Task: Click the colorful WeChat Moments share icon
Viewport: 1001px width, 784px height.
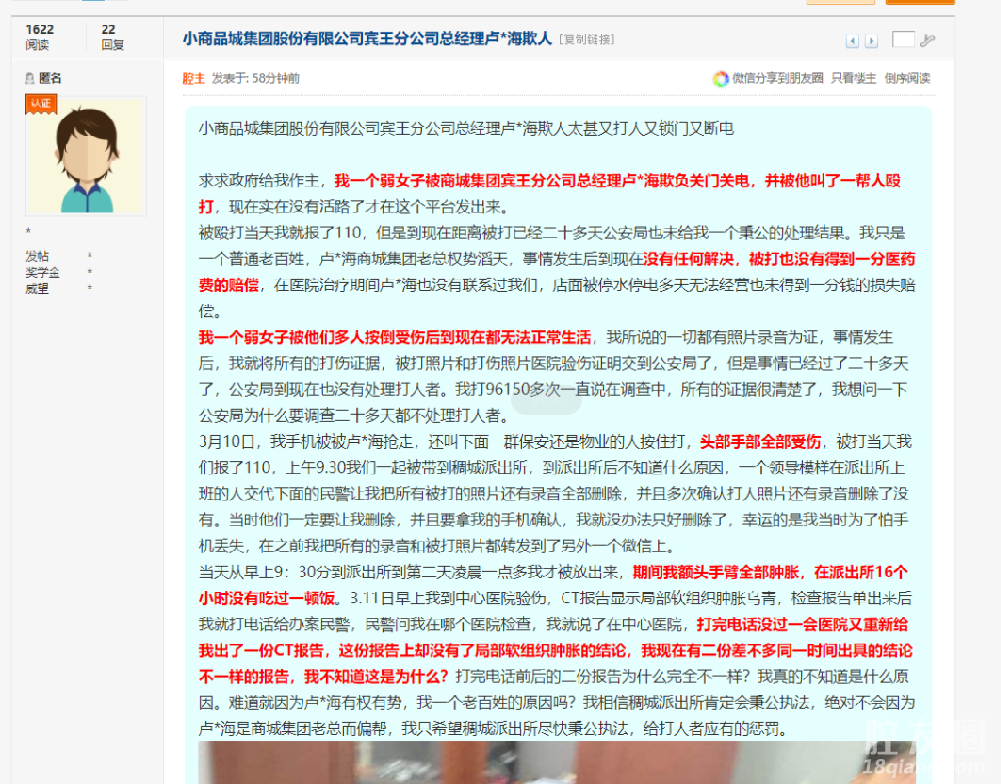Action: pyautogui.click(x=720, y=78)
